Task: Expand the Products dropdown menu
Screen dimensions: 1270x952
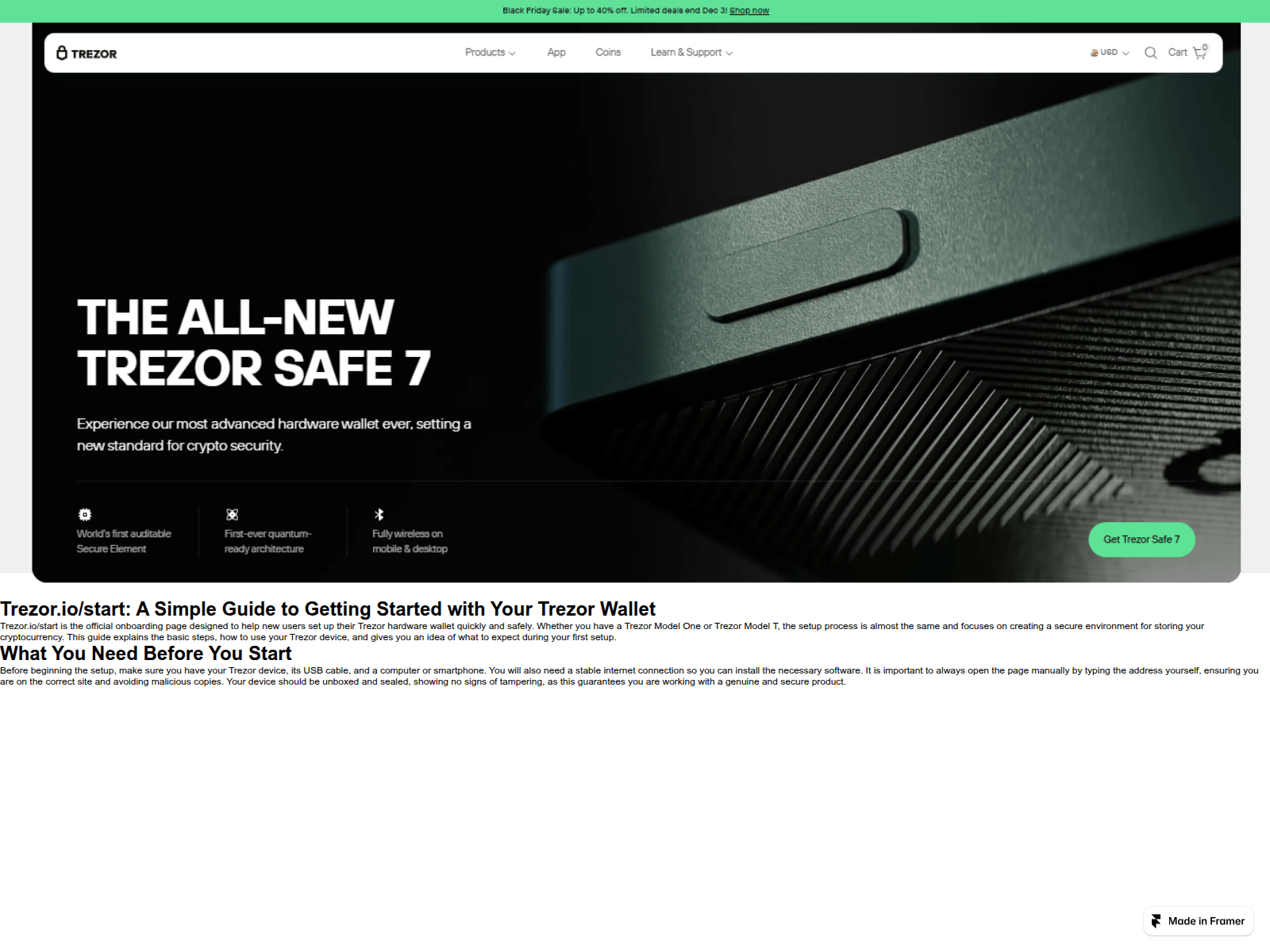Action: [490, 52]
